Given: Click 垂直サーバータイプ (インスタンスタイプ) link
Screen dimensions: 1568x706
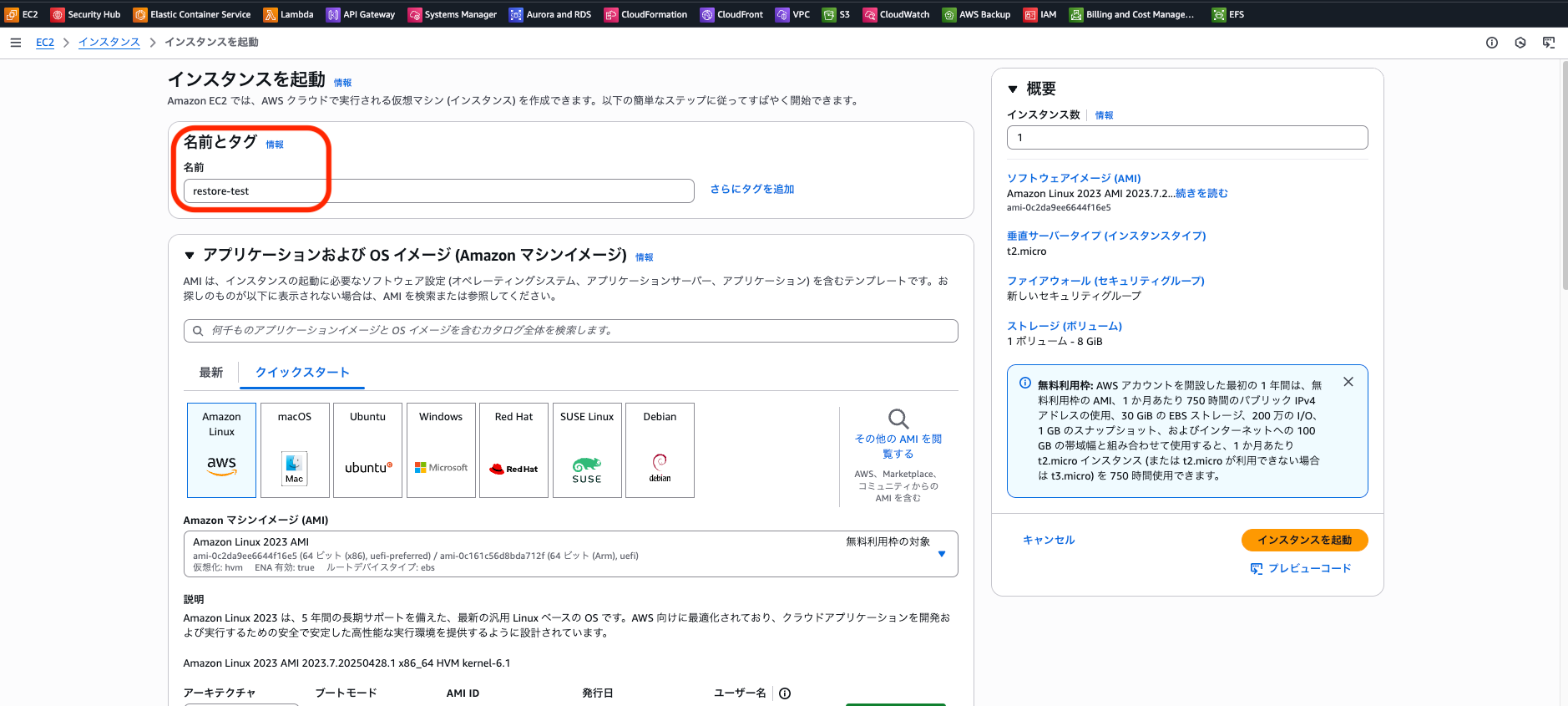Looking at the screenshot, I should pyautogui.click(x=1106, y=236).
